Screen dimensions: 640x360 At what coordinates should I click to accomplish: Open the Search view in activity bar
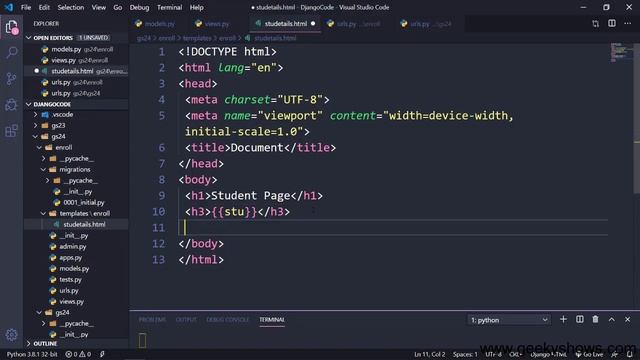pyautogui.click(x=11, y=52)
